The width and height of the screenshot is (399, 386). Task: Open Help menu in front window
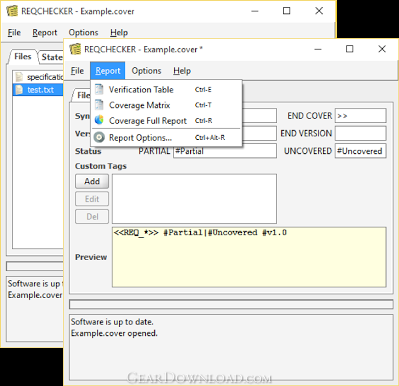click(x=182, y=71)
